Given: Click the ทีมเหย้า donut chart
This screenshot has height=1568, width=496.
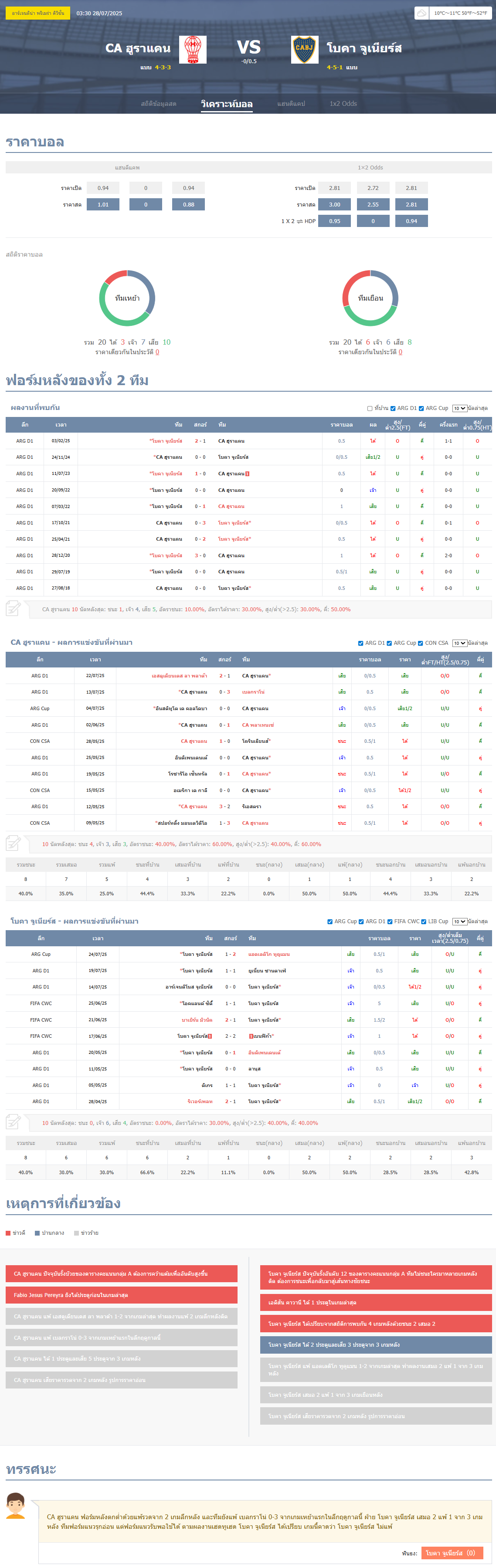Looking at the screenshot, I should point(127,298).
